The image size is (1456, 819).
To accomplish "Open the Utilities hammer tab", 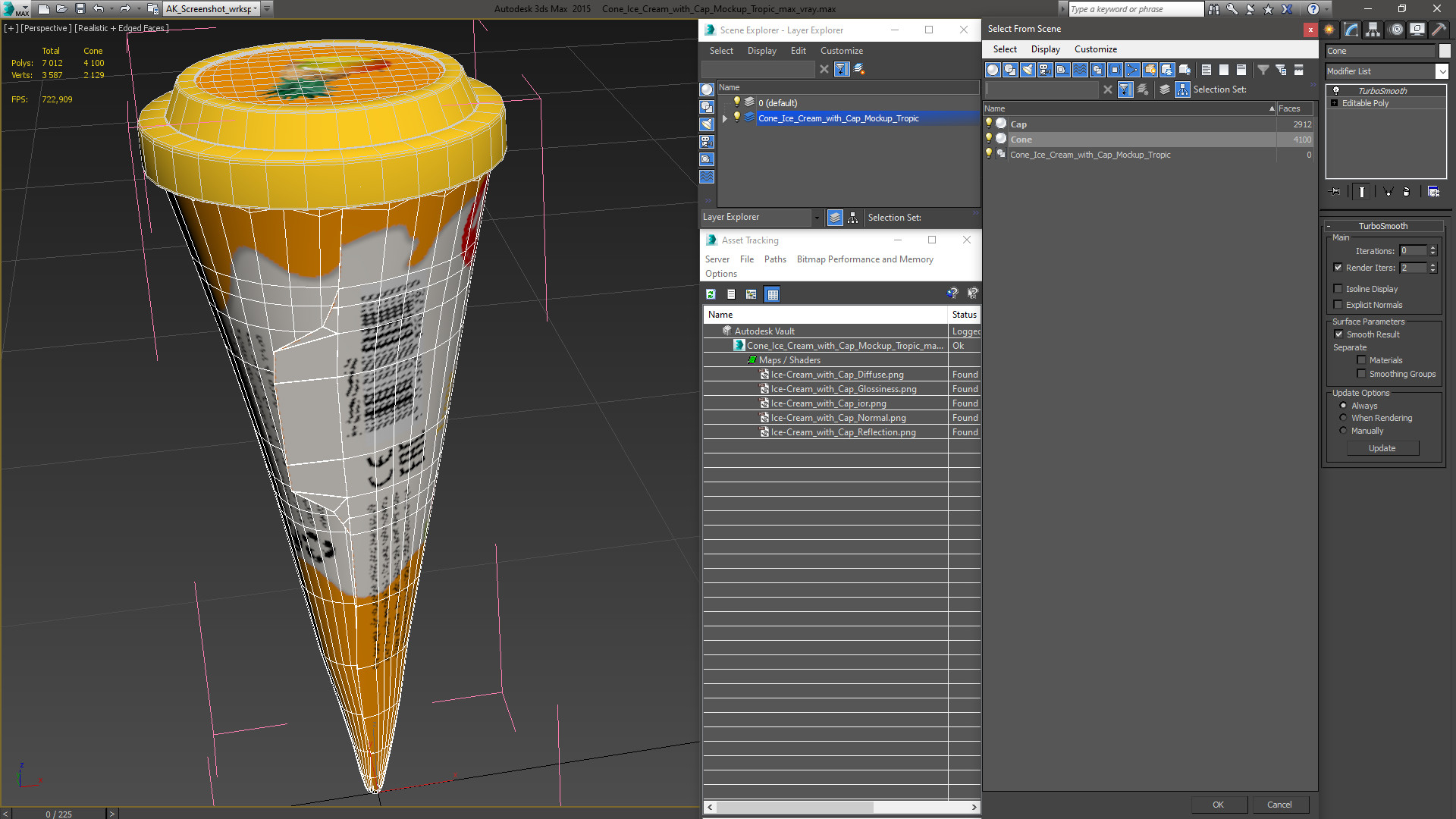I will point(1439,30).
